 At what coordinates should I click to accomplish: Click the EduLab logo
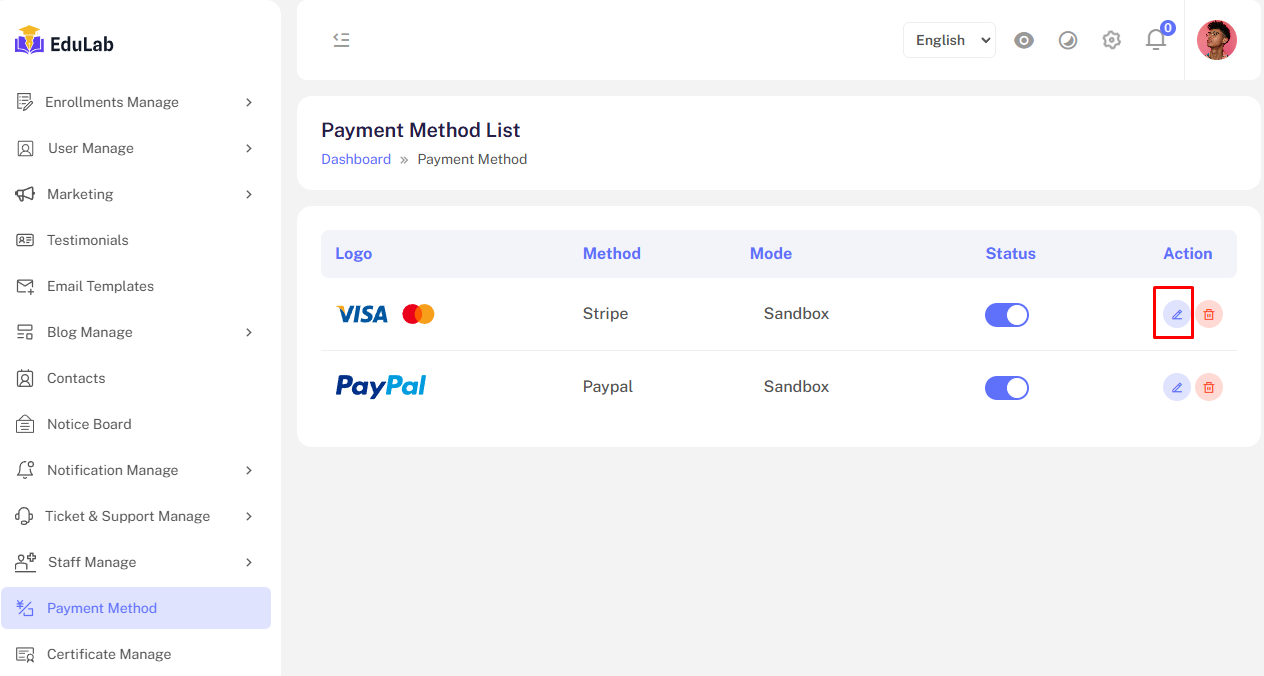coord(64,42)
